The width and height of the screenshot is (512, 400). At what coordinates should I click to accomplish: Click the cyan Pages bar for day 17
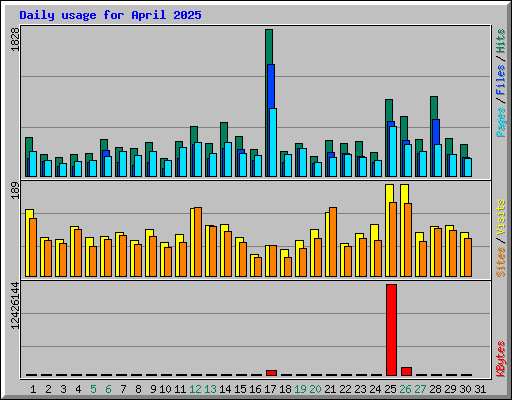(x=273, y=142)
